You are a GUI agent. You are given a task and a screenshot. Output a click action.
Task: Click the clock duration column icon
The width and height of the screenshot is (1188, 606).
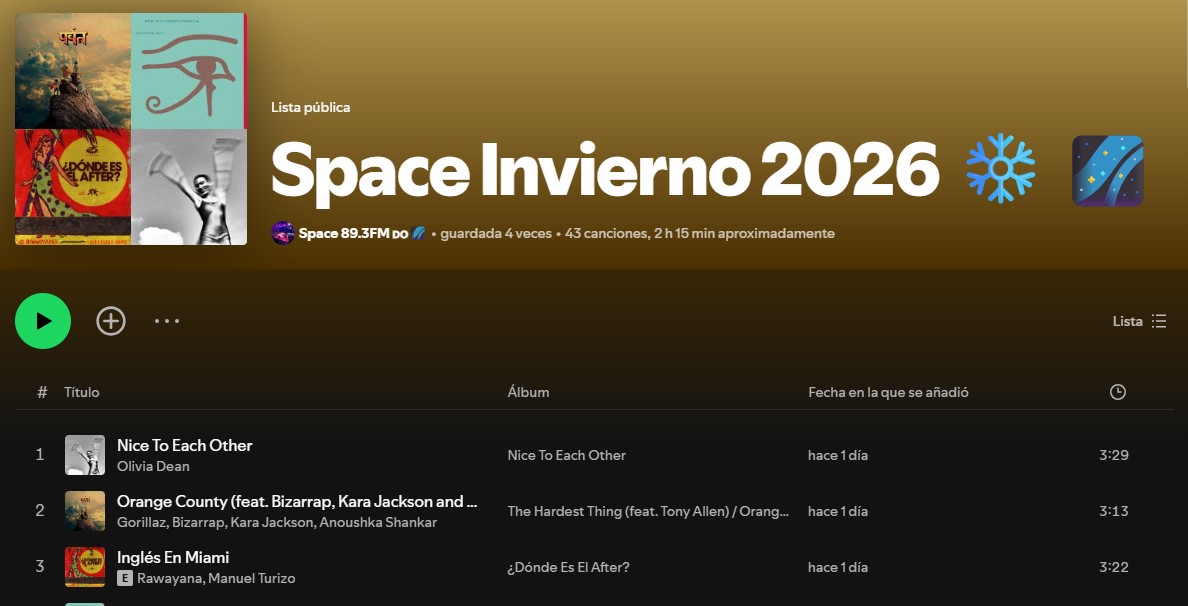click(1117, 392)
